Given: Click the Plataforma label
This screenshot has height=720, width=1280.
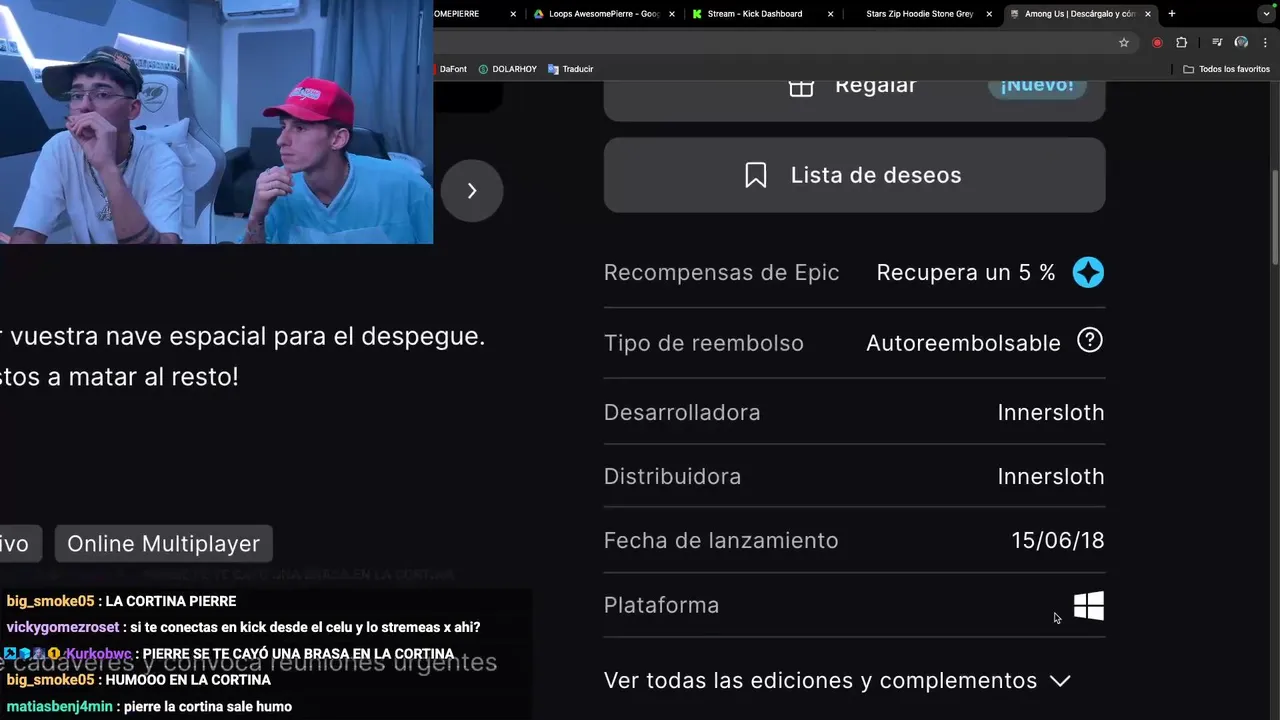Looking at the screenshot, I should pos(661,605).
